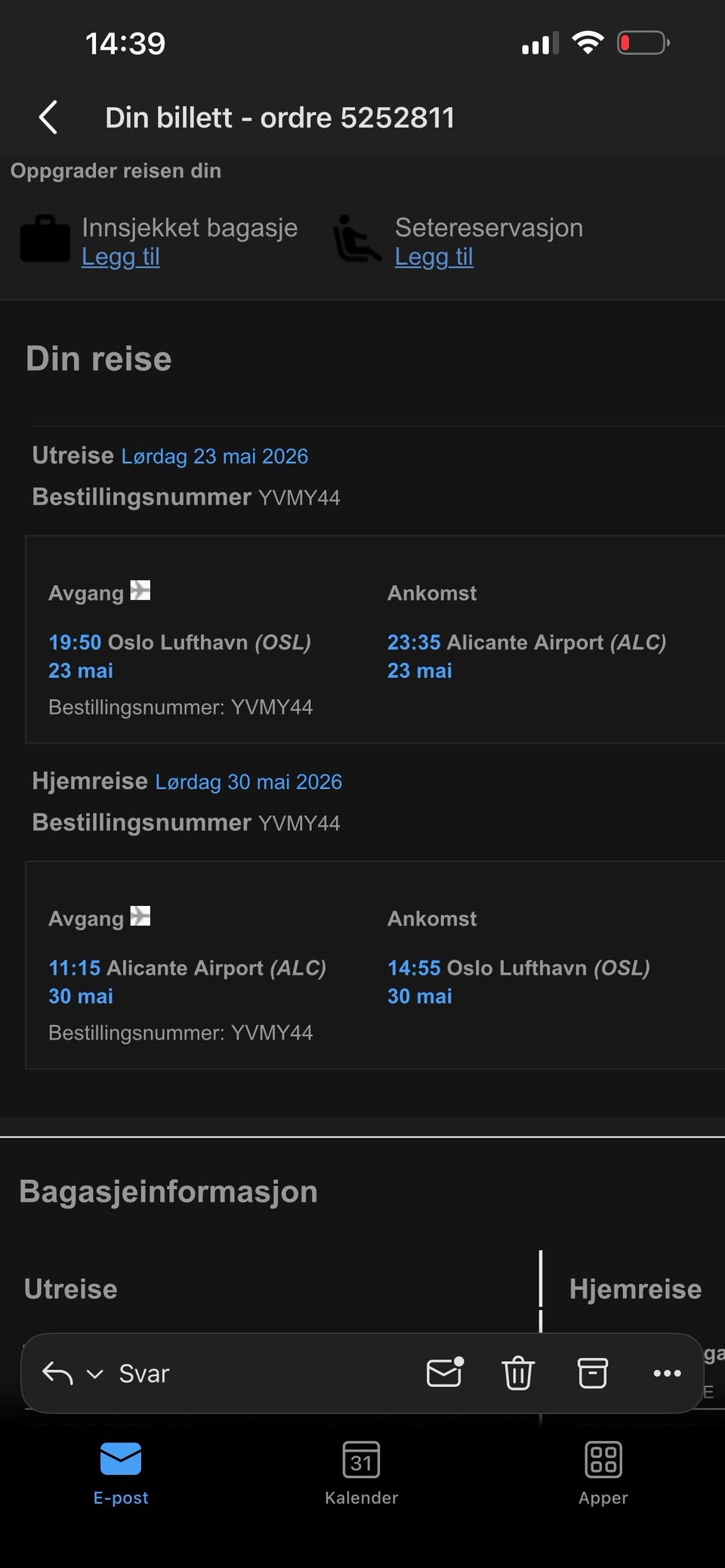Archive the message with the box icon
The width and height of the screenshot is (725, 1568).
tap(592, 1372)
